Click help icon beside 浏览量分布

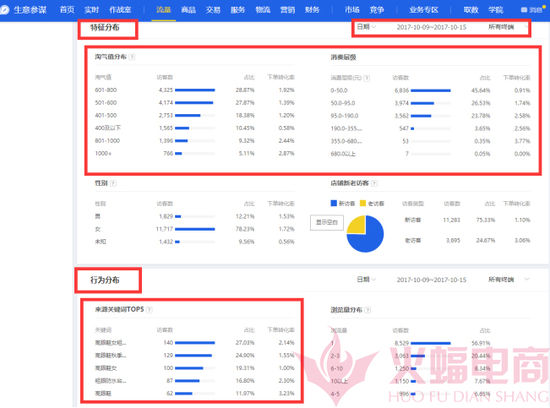tap(367, 310)
